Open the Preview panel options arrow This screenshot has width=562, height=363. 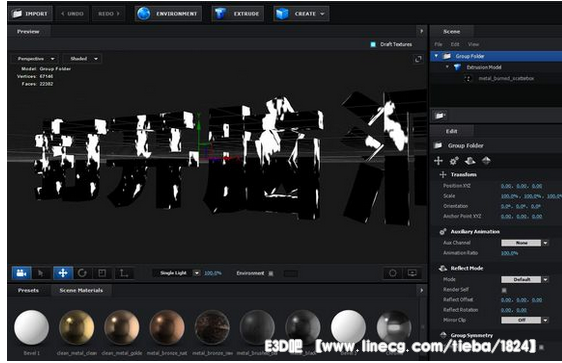(x=422, y=31)
